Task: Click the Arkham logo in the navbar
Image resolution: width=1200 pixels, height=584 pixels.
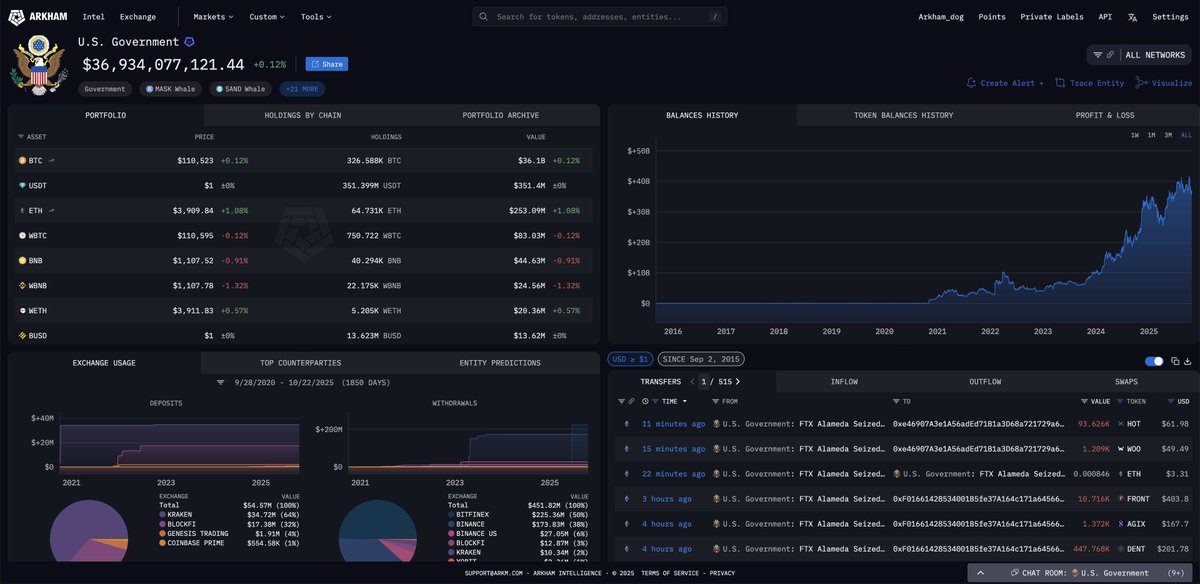Action: tap(40, 17)
